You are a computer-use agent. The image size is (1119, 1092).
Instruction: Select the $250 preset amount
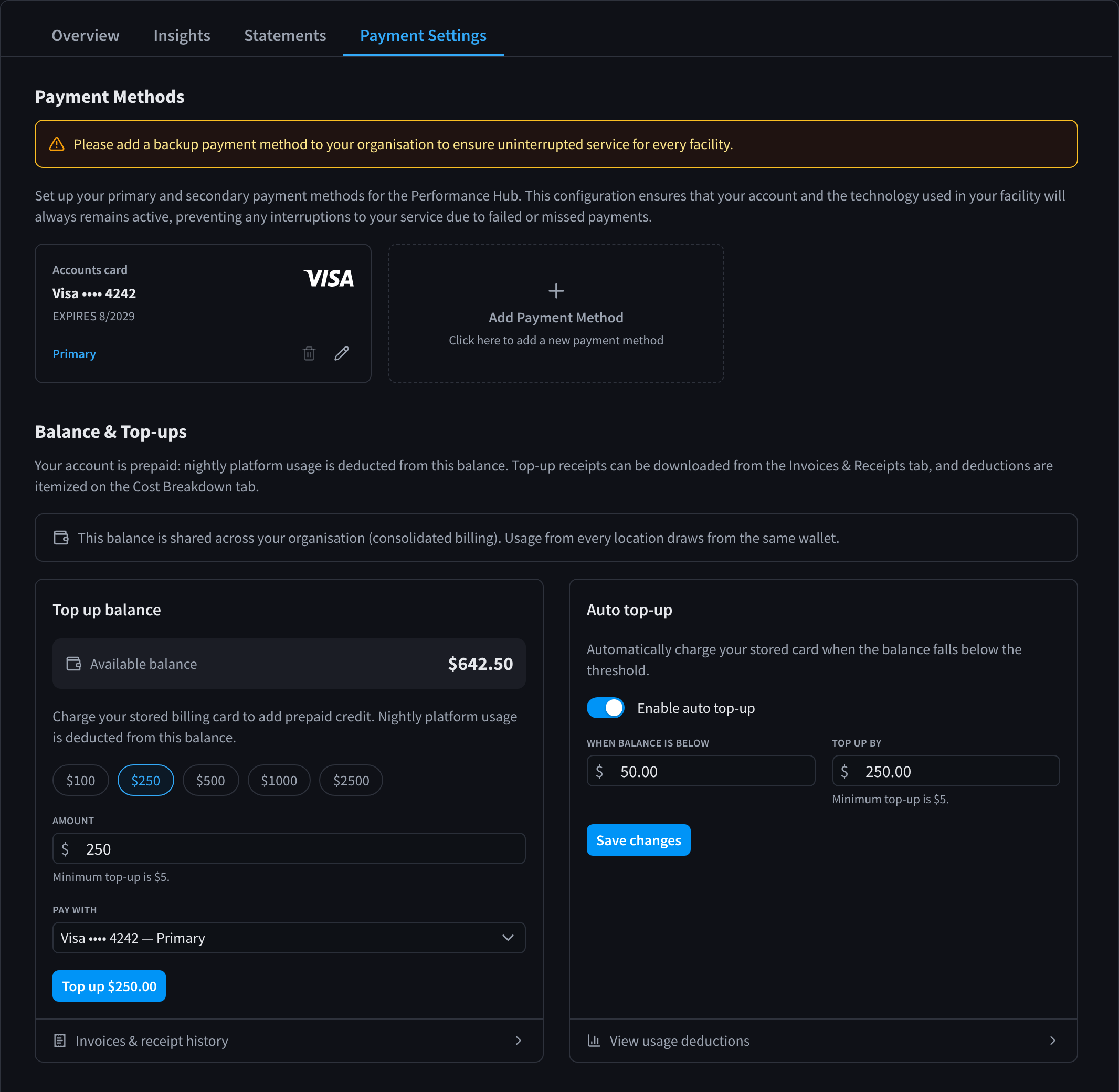tap(145, 780)
